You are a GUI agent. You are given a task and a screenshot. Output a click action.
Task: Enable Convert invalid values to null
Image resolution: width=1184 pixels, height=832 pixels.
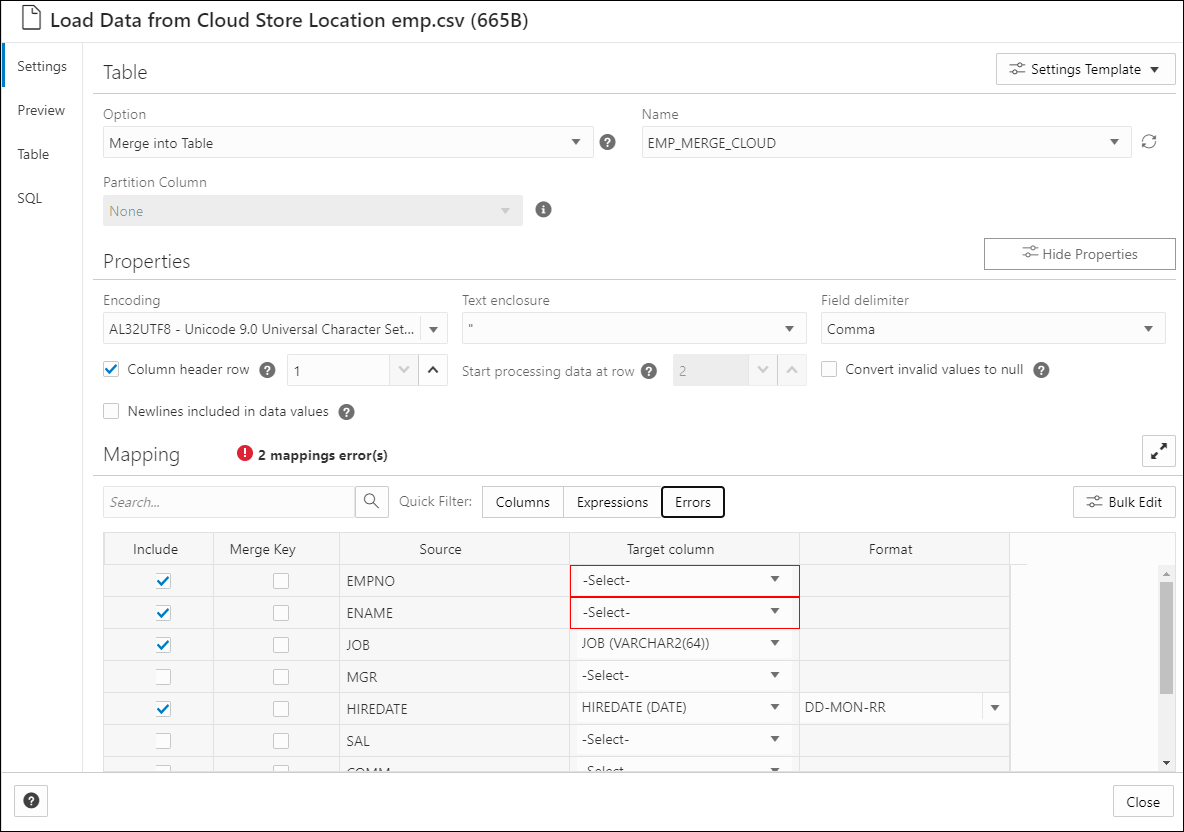(829, 369)
